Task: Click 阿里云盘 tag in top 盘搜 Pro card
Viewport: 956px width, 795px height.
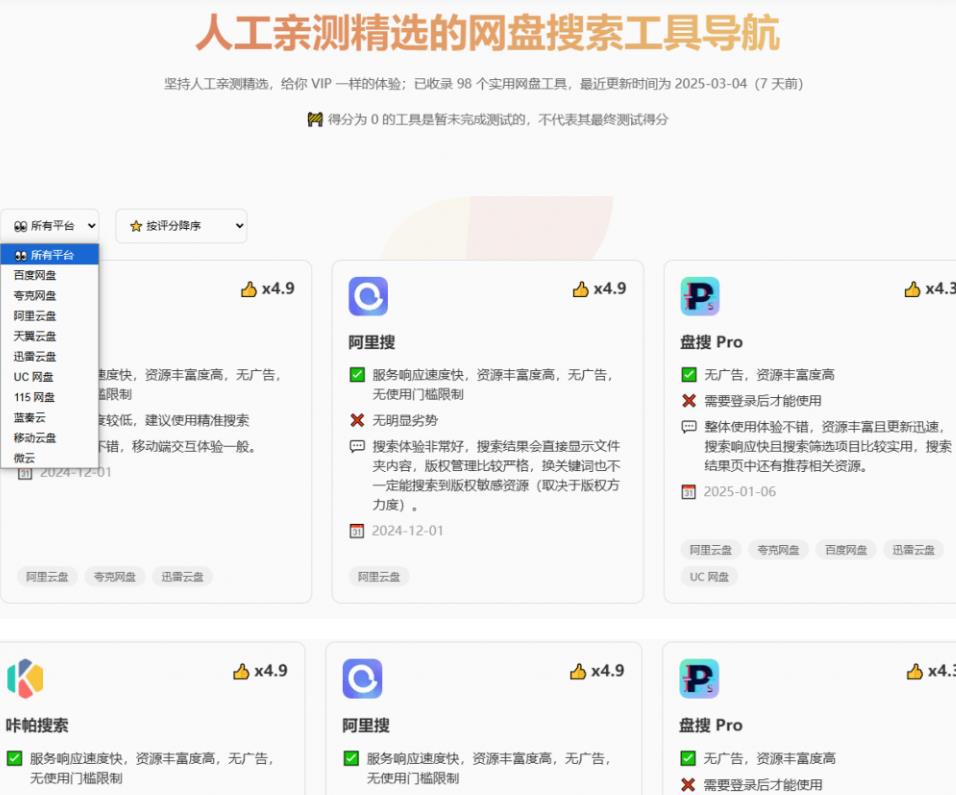Action: [710, 550]
